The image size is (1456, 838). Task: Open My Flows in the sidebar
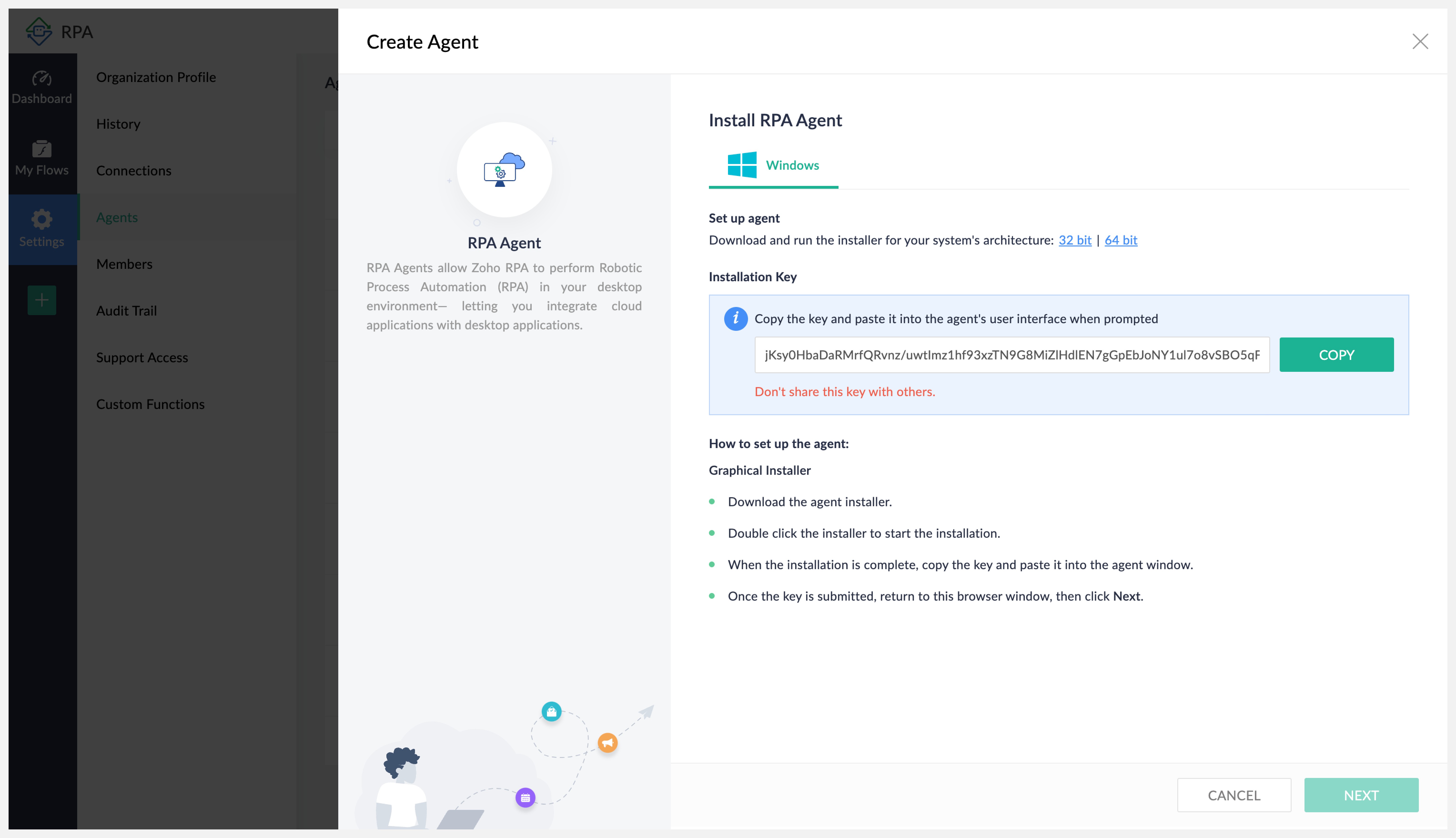click(42, 159)
